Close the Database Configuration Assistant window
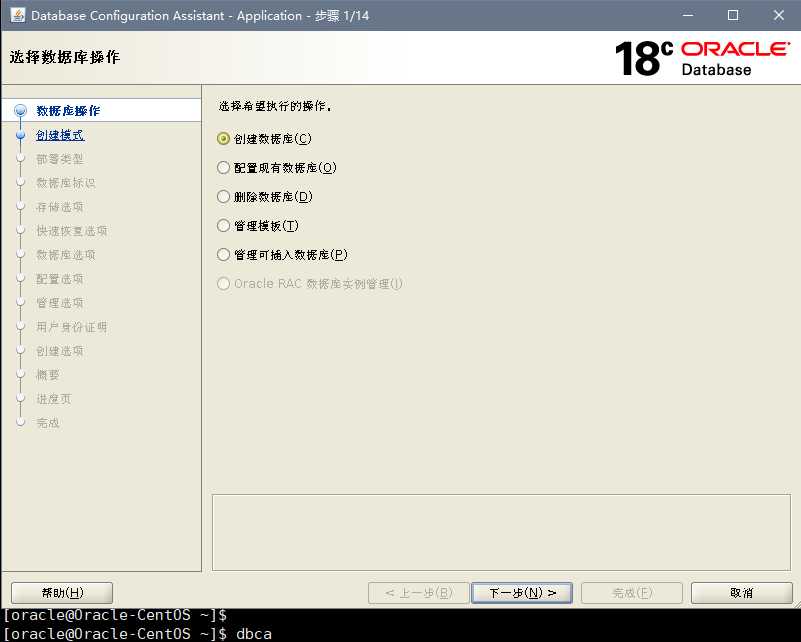 tap(779, 15)
